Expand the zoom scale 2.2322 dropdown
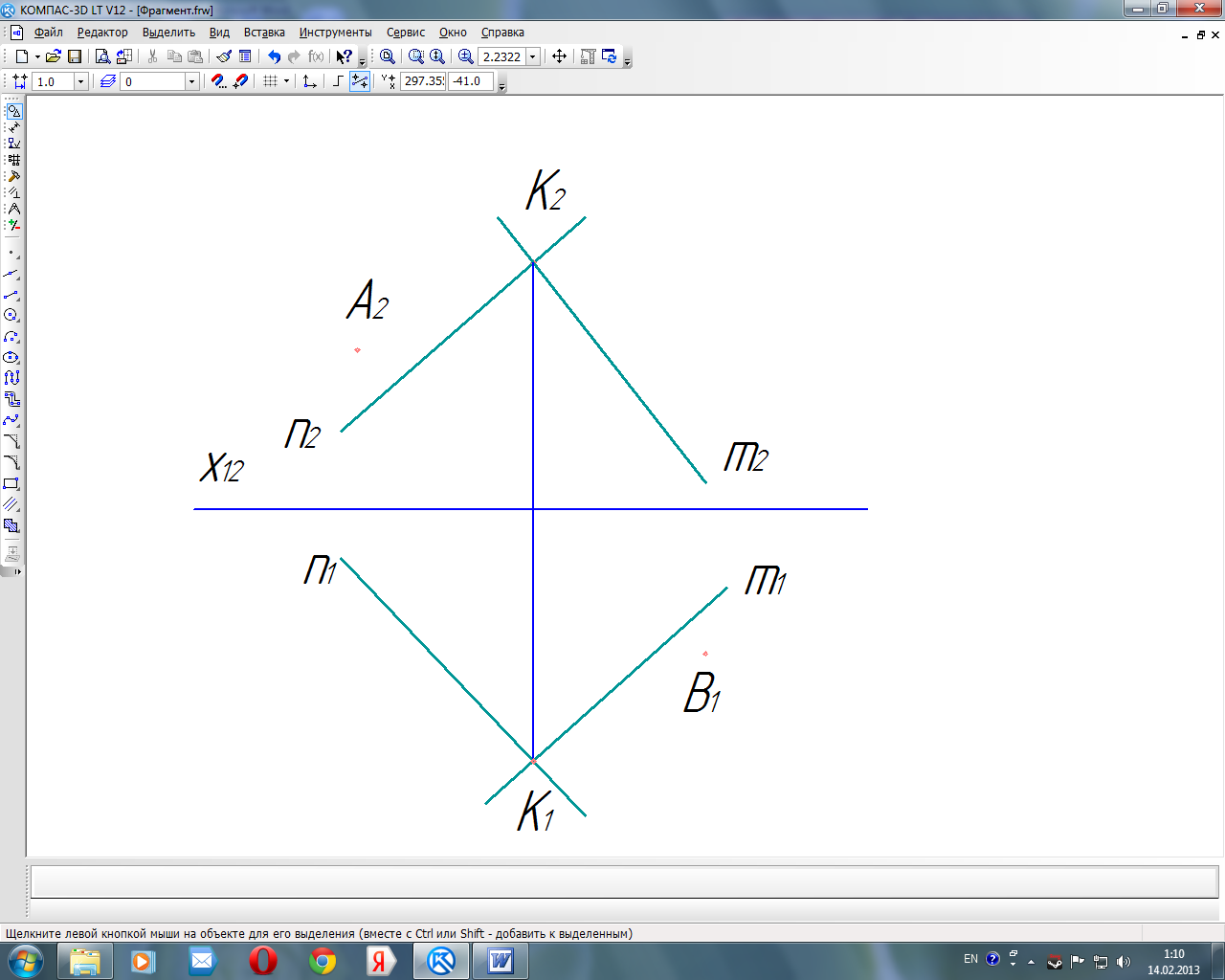The height and width of the screenshot is (980, 1225). [533, 56]
